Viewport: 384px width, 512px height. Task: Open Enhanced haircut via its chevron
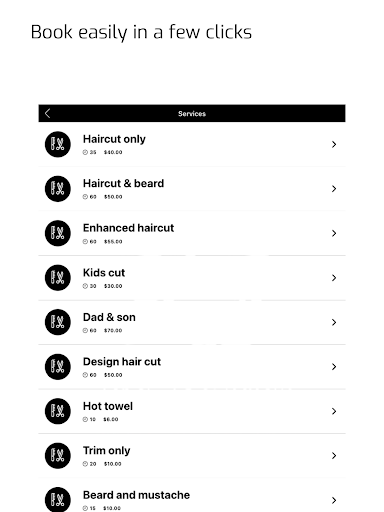(x=334, y=233)
